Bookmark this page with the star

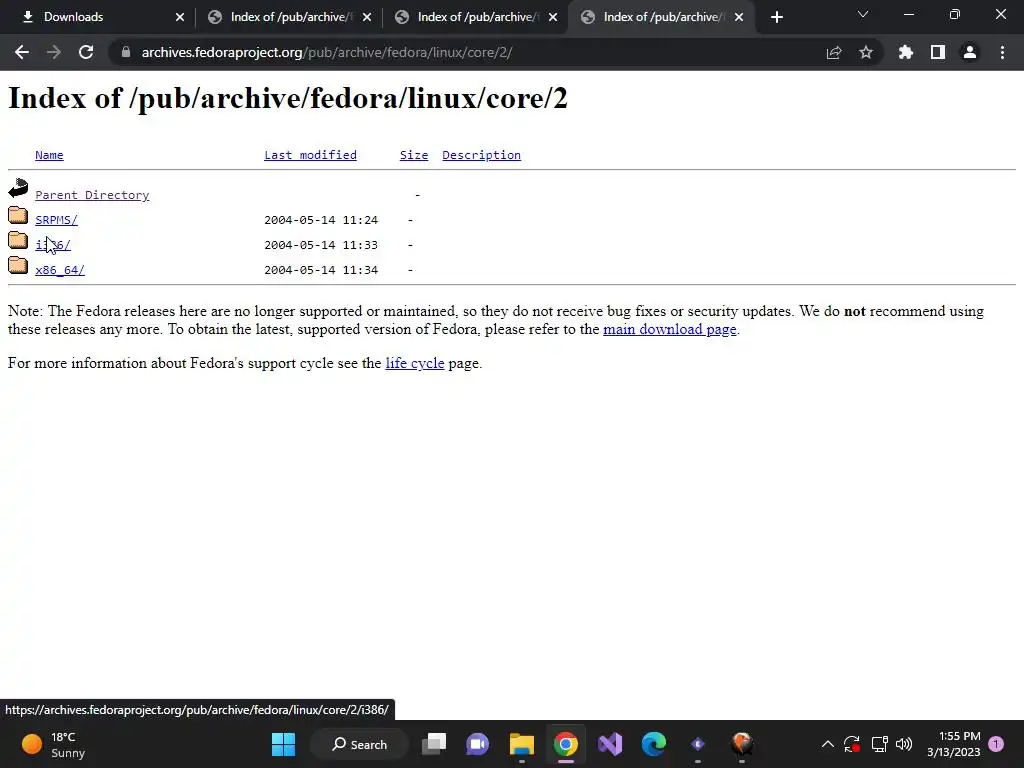point(866,52)
